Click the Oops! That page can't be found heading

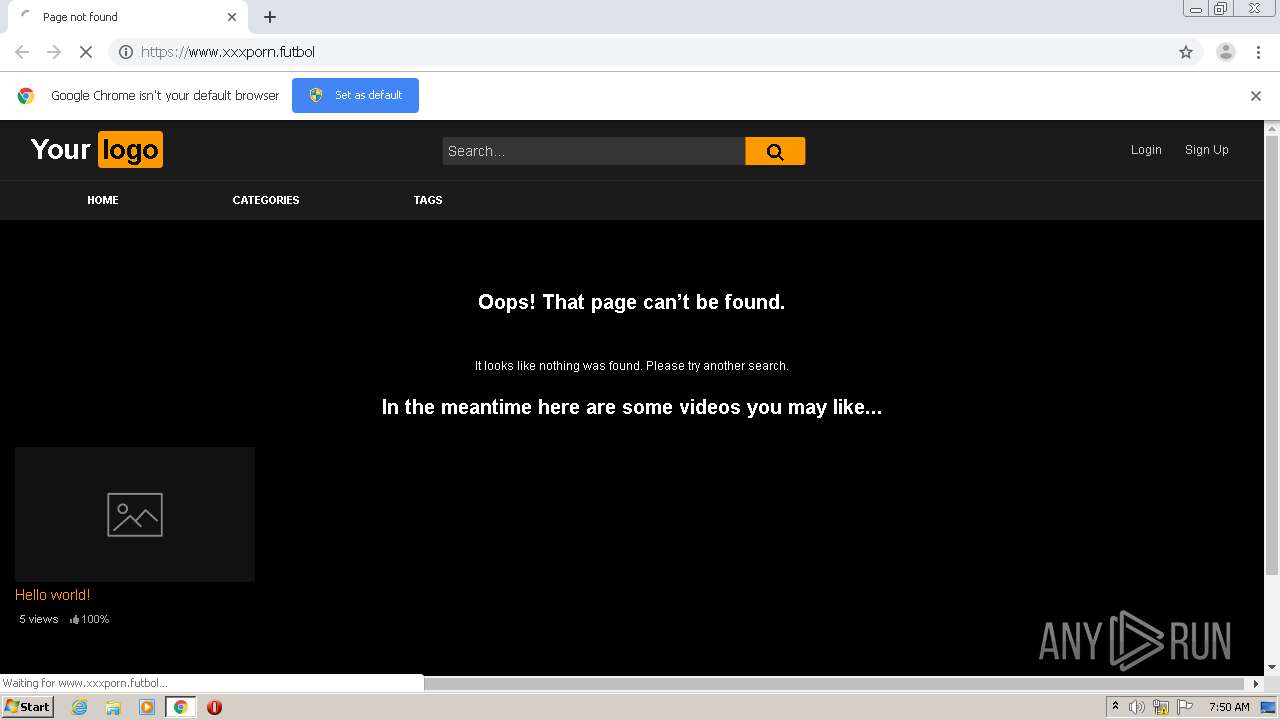pyautogui.click(x=632, y=302)
